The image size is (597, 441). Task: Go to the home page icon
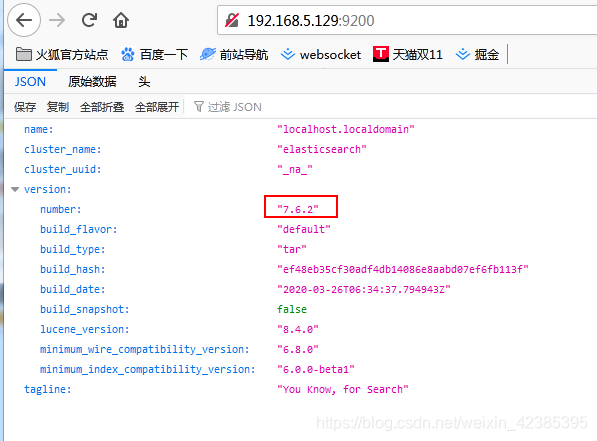click(121, 20)
